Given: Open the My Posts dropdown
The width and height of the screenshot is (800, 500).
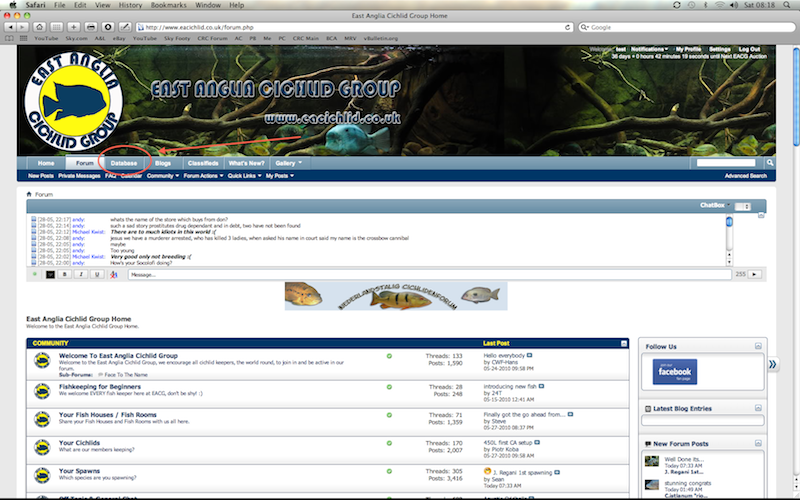Looking at the screenshot, I should point(280,176).
